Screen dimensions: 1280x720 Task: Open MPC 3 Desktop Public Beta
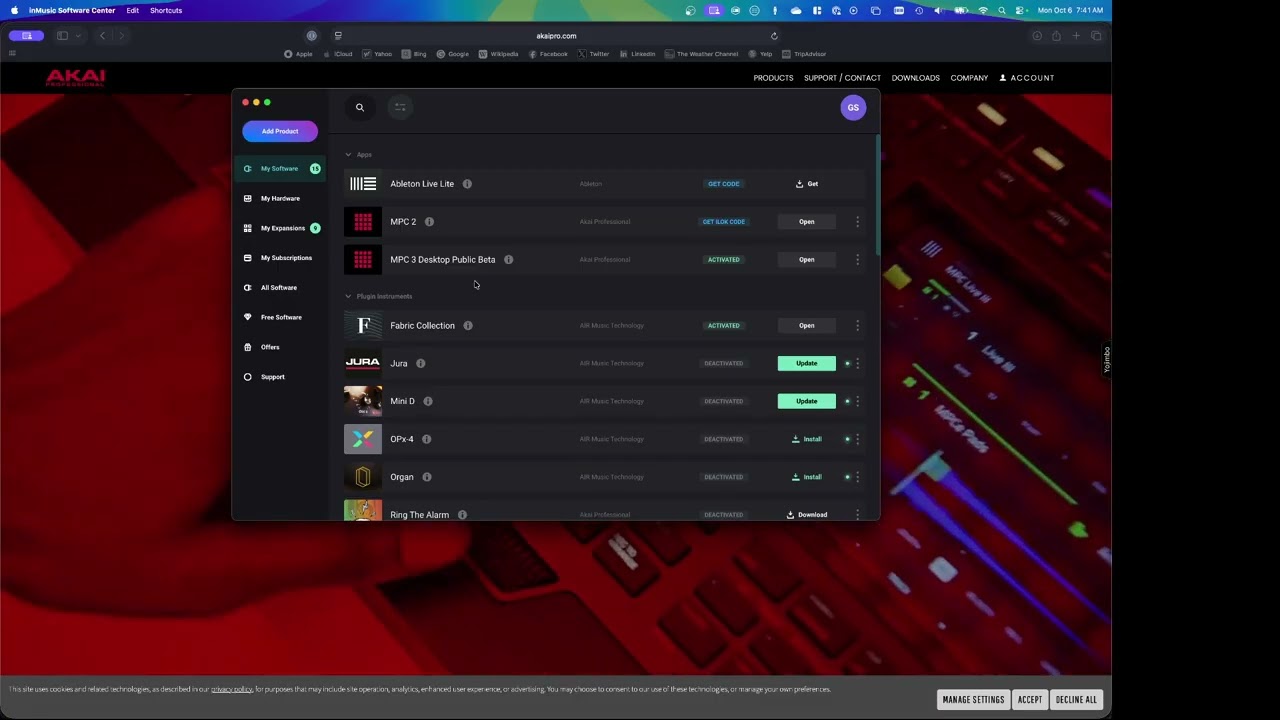point(807,260)
